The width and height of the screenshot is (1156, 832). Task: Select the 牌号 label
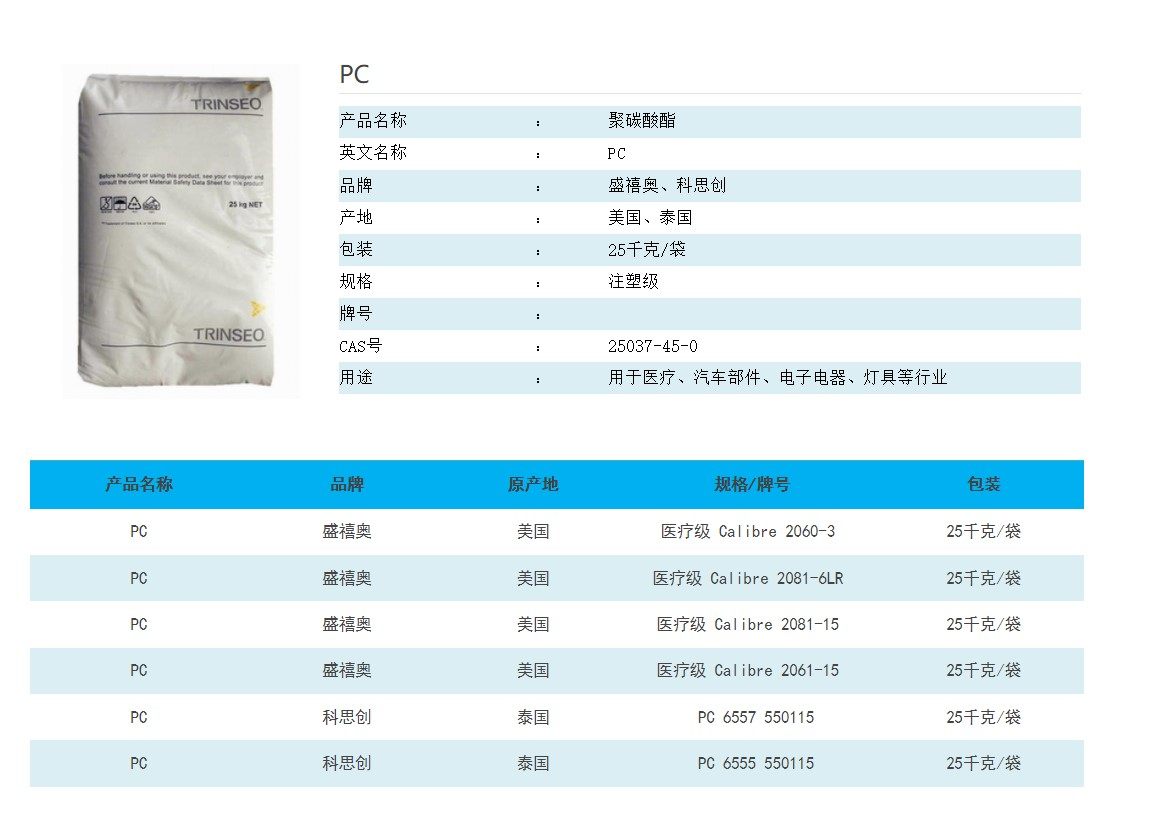[356, 313]
